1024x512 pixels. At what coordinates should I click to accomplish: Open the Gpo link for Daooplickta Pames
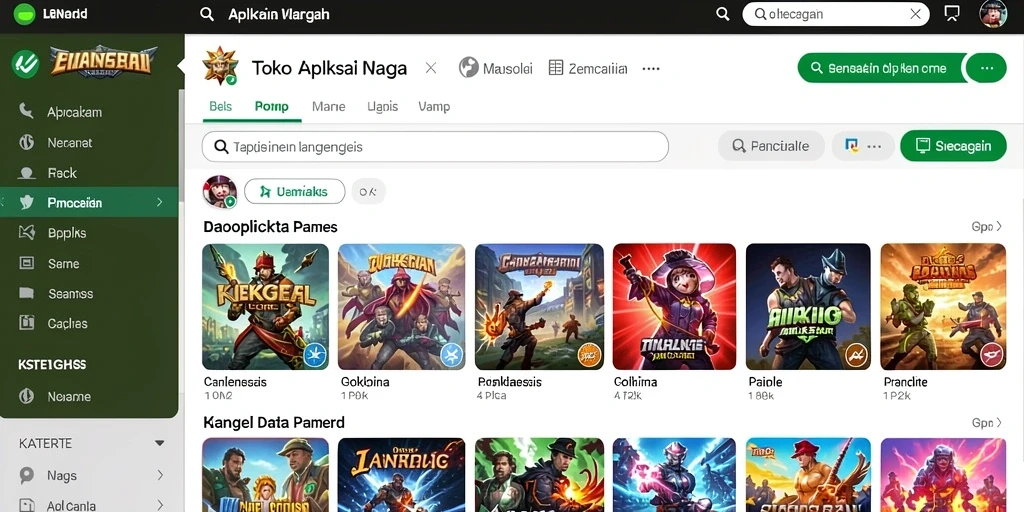click(x=986, y=227)
